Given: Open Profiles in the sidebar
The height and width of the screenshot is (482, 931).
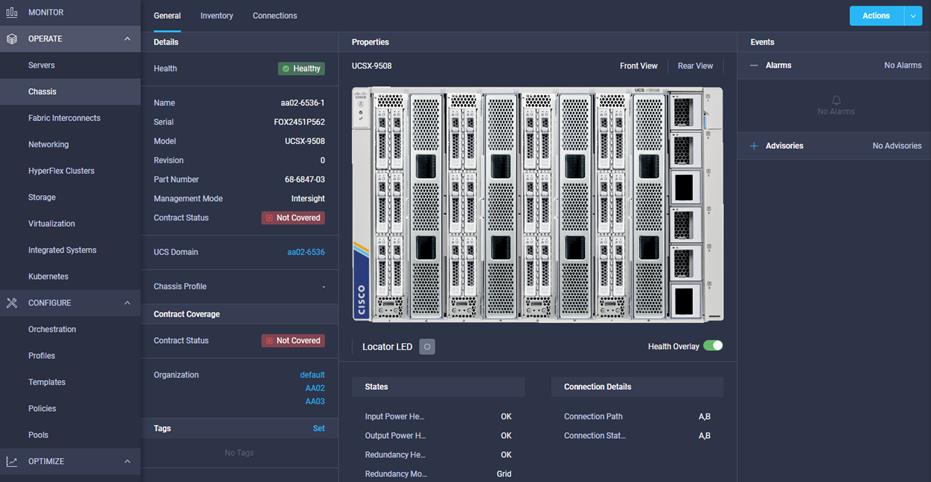Looking at the screenshot, I should coord(70,356).
